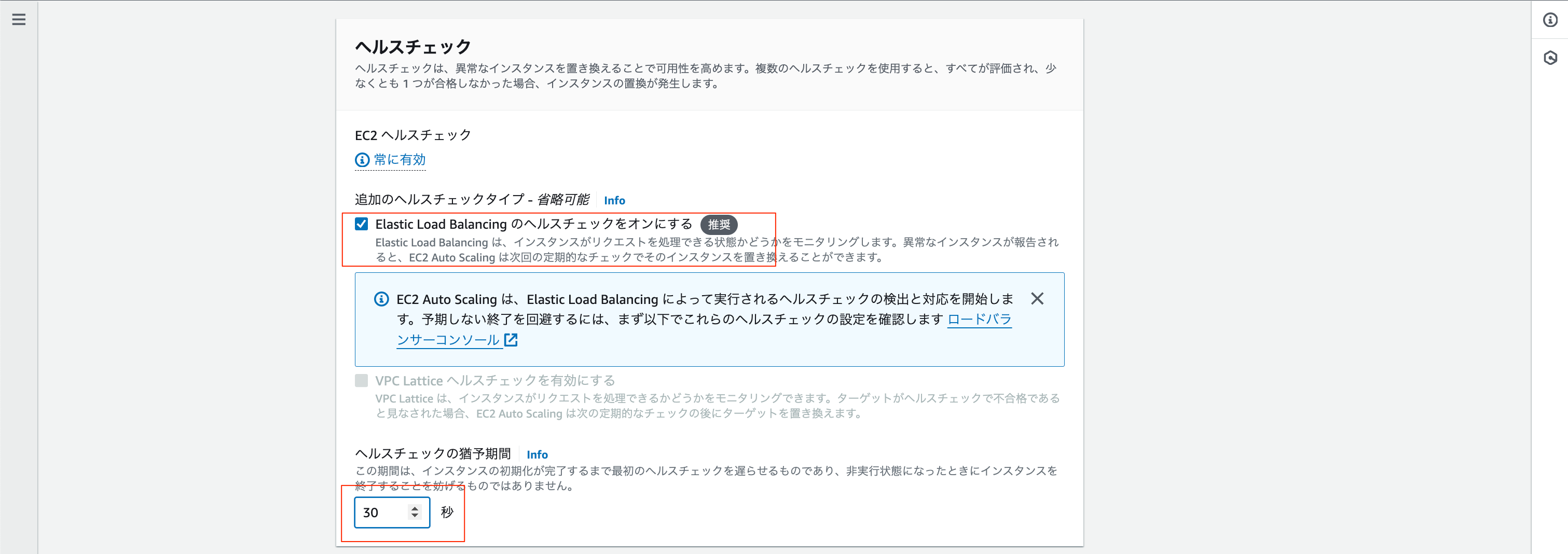The height and width of the screenshot is (554, 1568).
Task: Dismiss the EC2 Auto Scaling notice with the X
Action: (x=1038, y=298)
